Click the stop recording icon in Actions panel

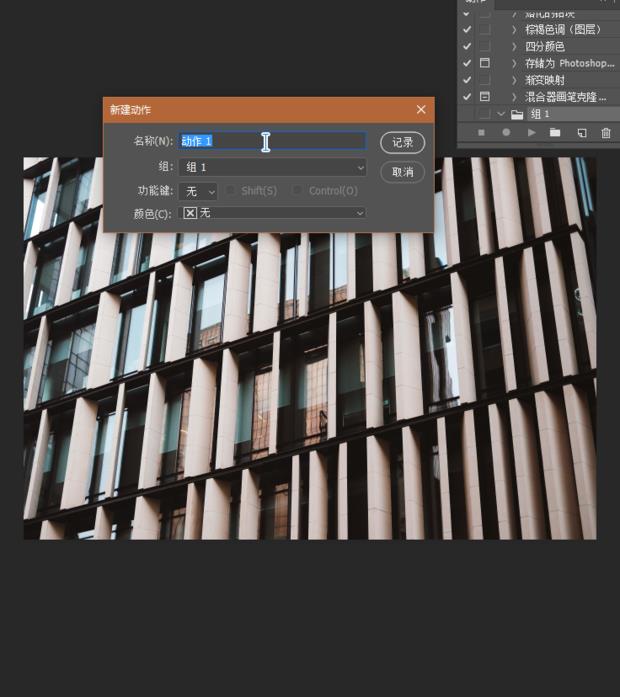pyautogui.click(x=481, y=132)
